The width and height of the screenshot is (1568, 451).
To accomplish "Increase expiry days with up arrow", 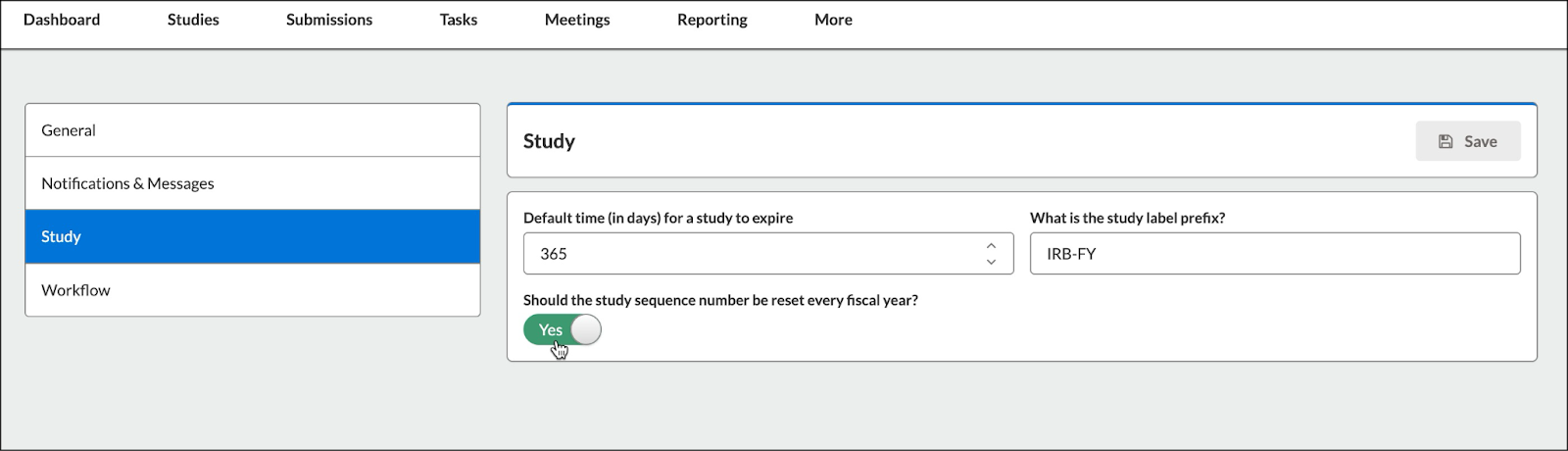I will click(x=991, y=246).
